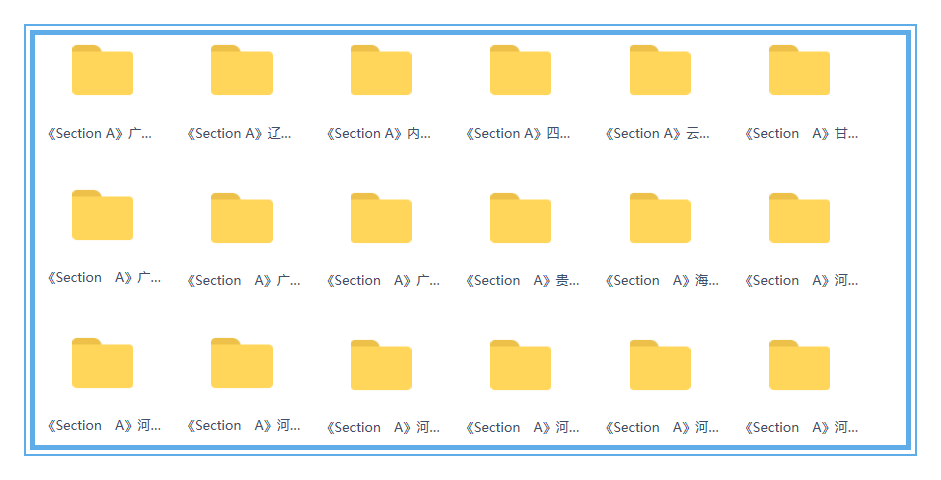Select the label text 《Section A》海...
The height and width of the screenshot is (480, 941).
coord(663,280)
